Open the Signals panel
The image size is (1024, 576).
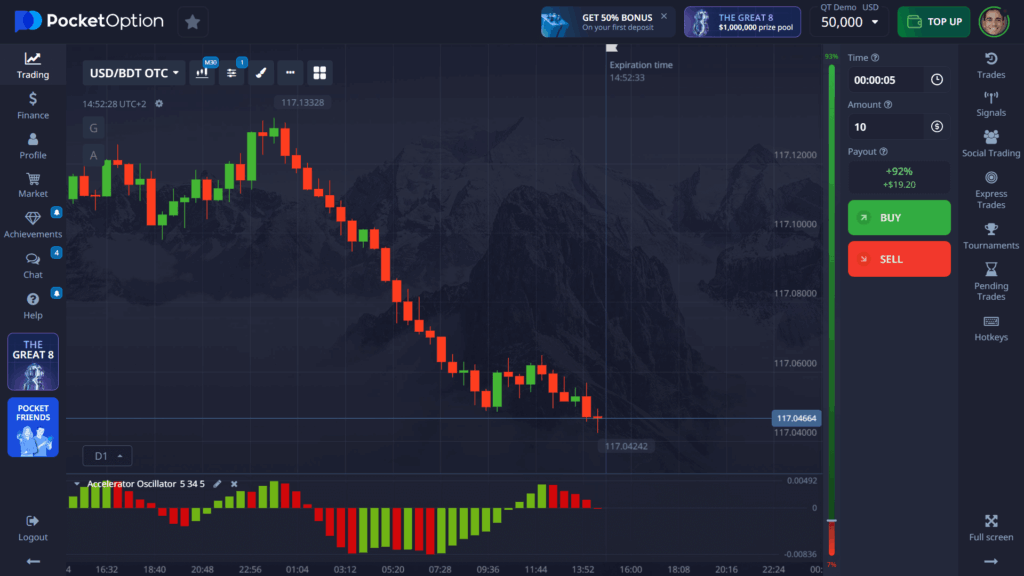(x=990, y=104)
